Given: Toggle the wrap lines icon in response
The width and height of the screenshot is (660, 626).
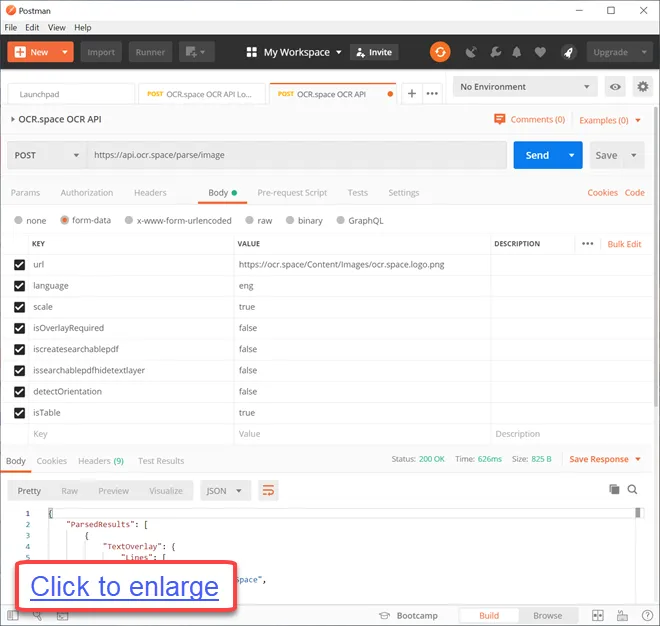Looking at the screenshot, I should coord(268,490).
